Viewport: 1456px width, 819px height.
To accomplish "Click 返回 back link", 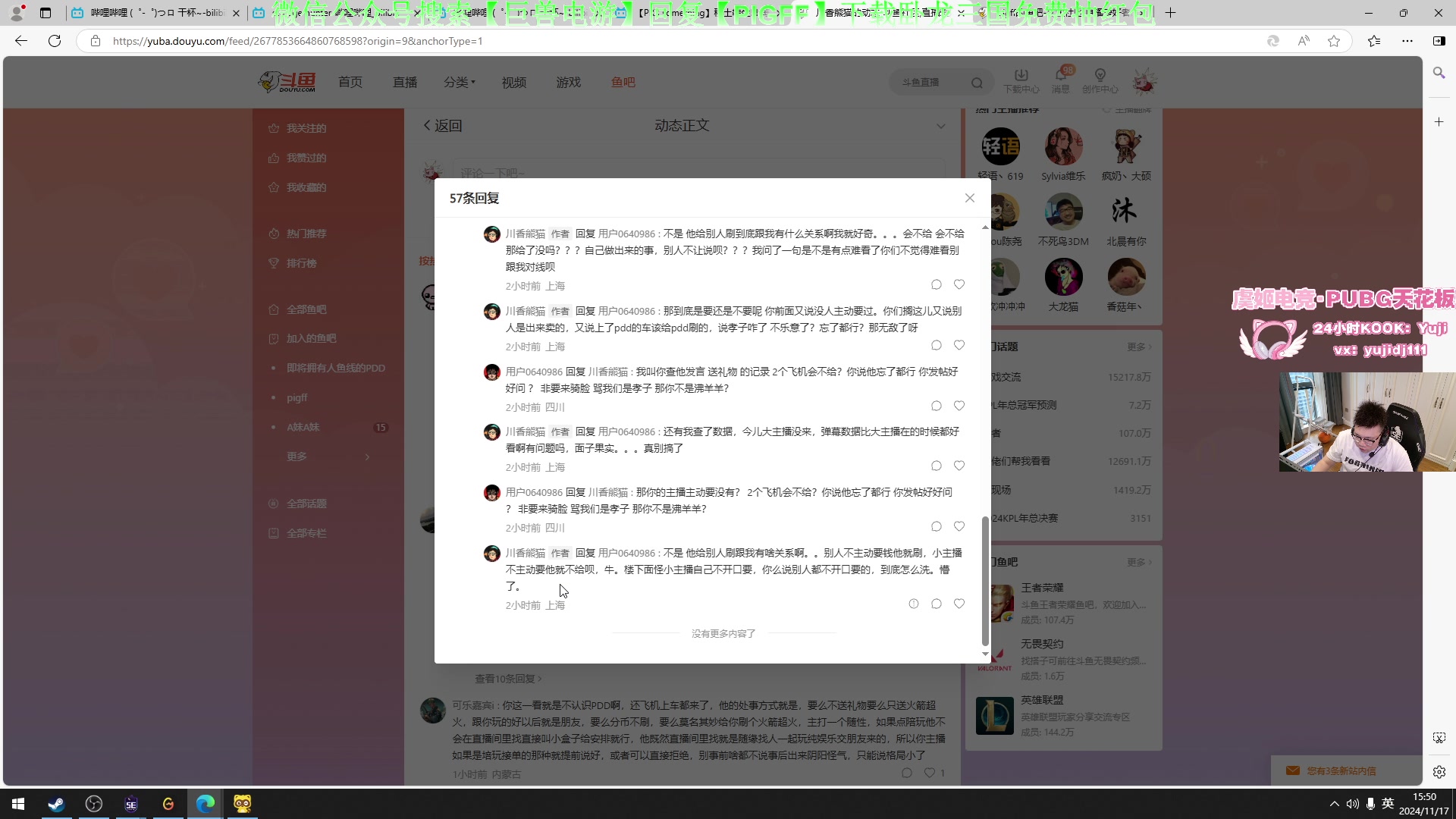I will (443, 126).
